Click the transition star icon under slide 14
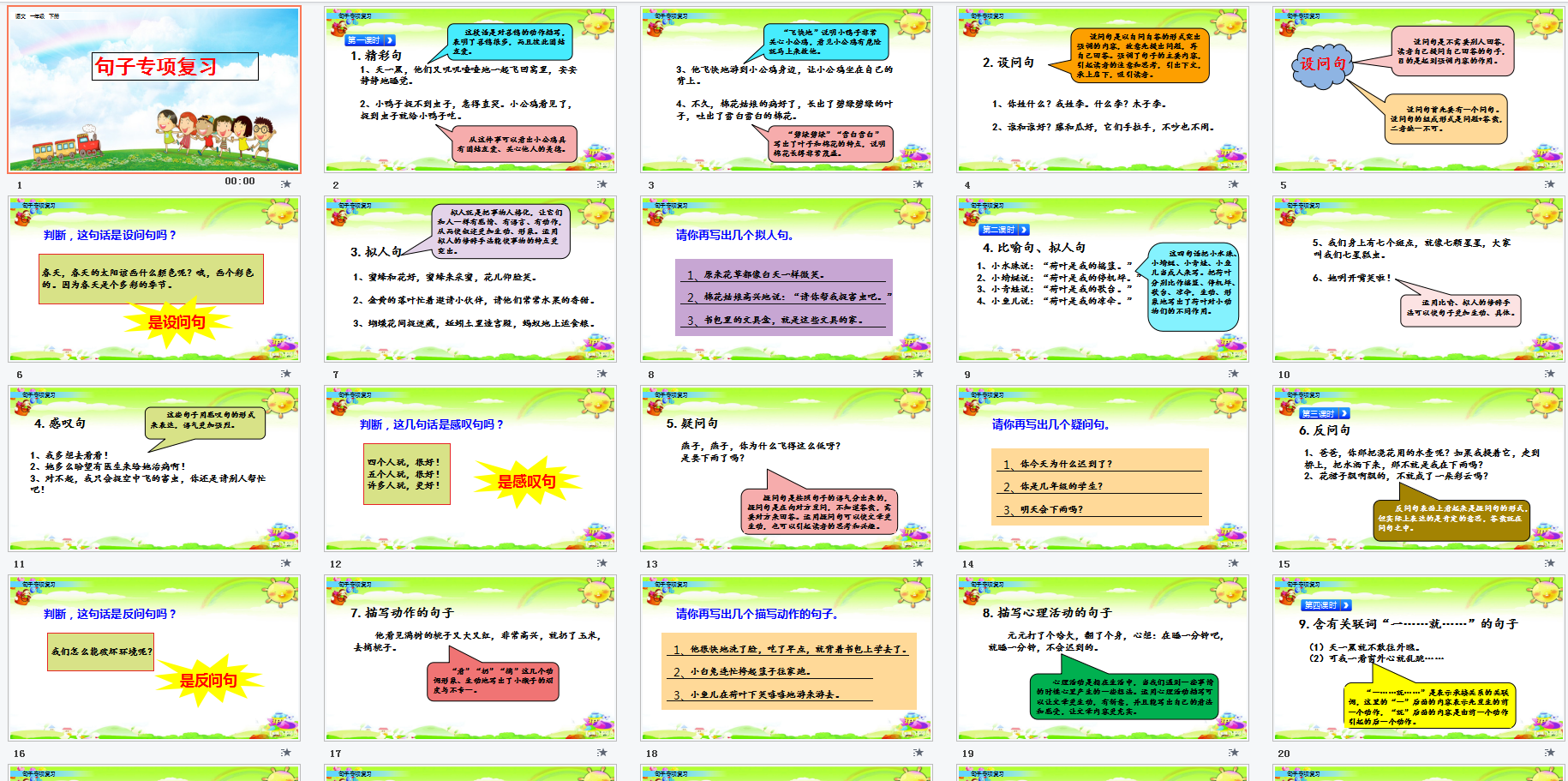1568x781 pixels. pyautogui.click(x=1234, y=563)
